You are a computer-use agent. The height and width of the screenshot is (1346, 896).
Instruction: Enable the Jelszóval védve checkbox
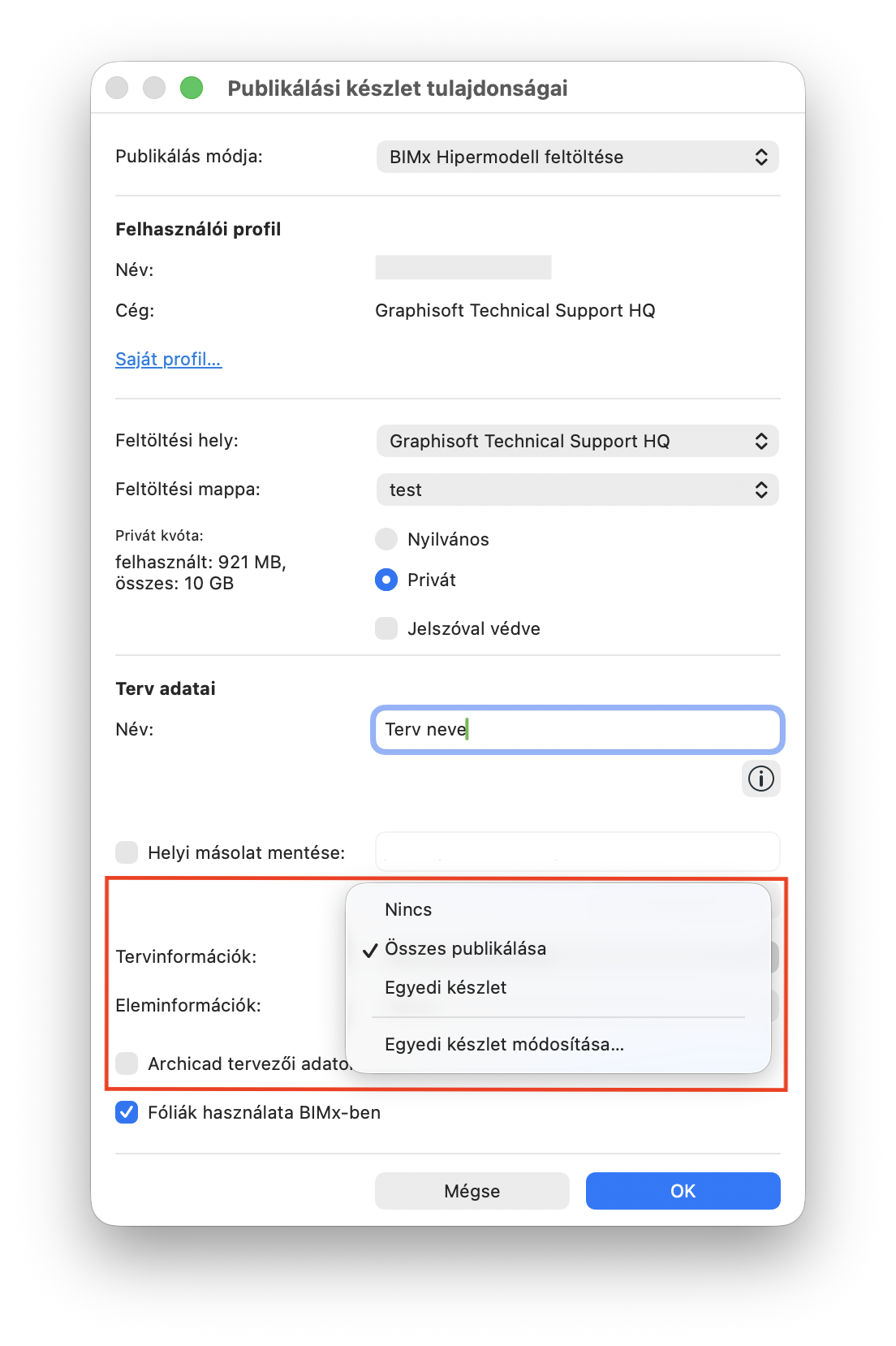coord(386,628)
